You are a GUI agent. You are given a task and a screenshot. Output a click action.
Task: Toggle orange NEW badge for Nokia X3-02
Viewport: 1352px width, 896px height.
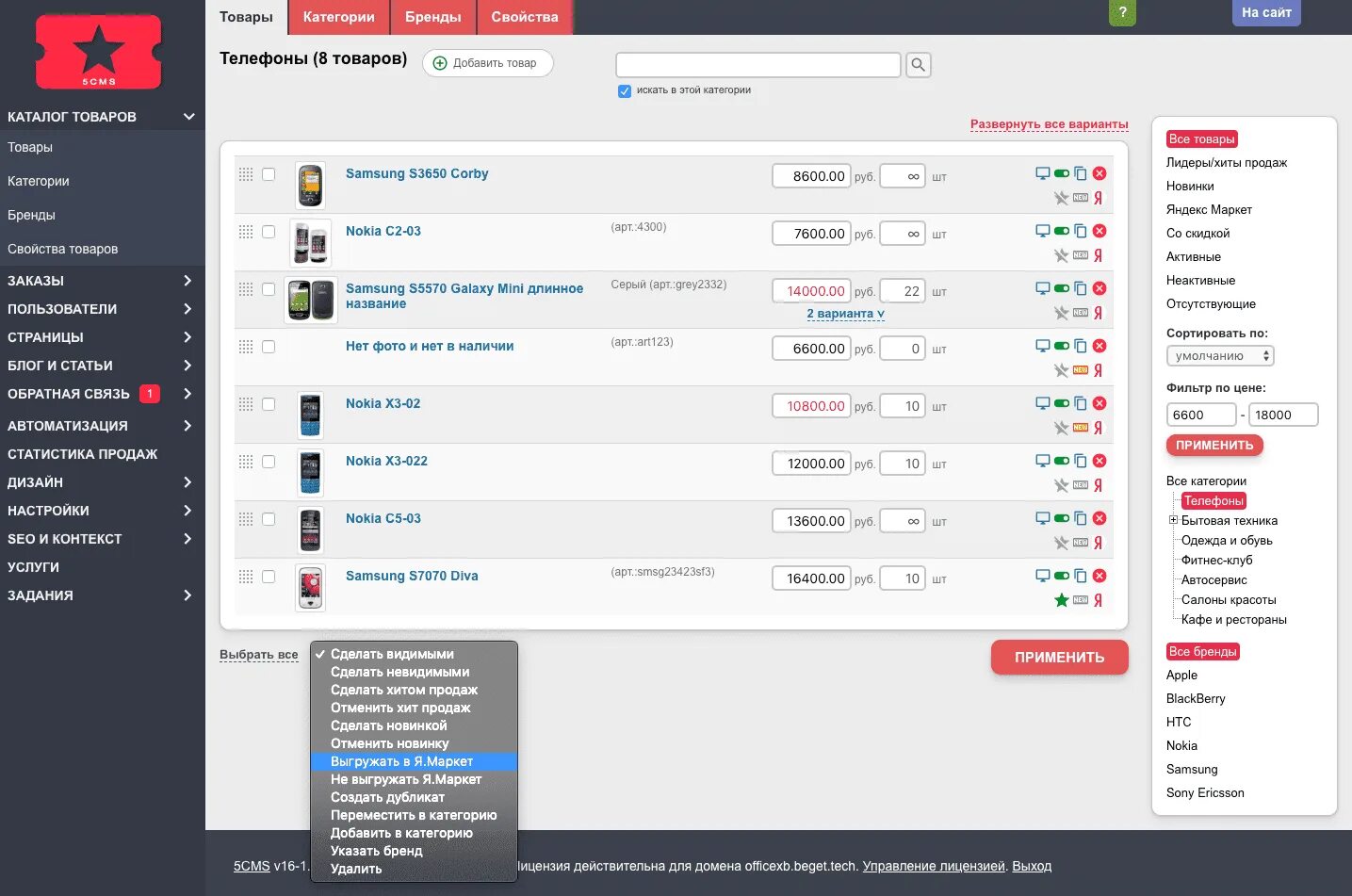pyautogui.click(x=1081, y=428)
